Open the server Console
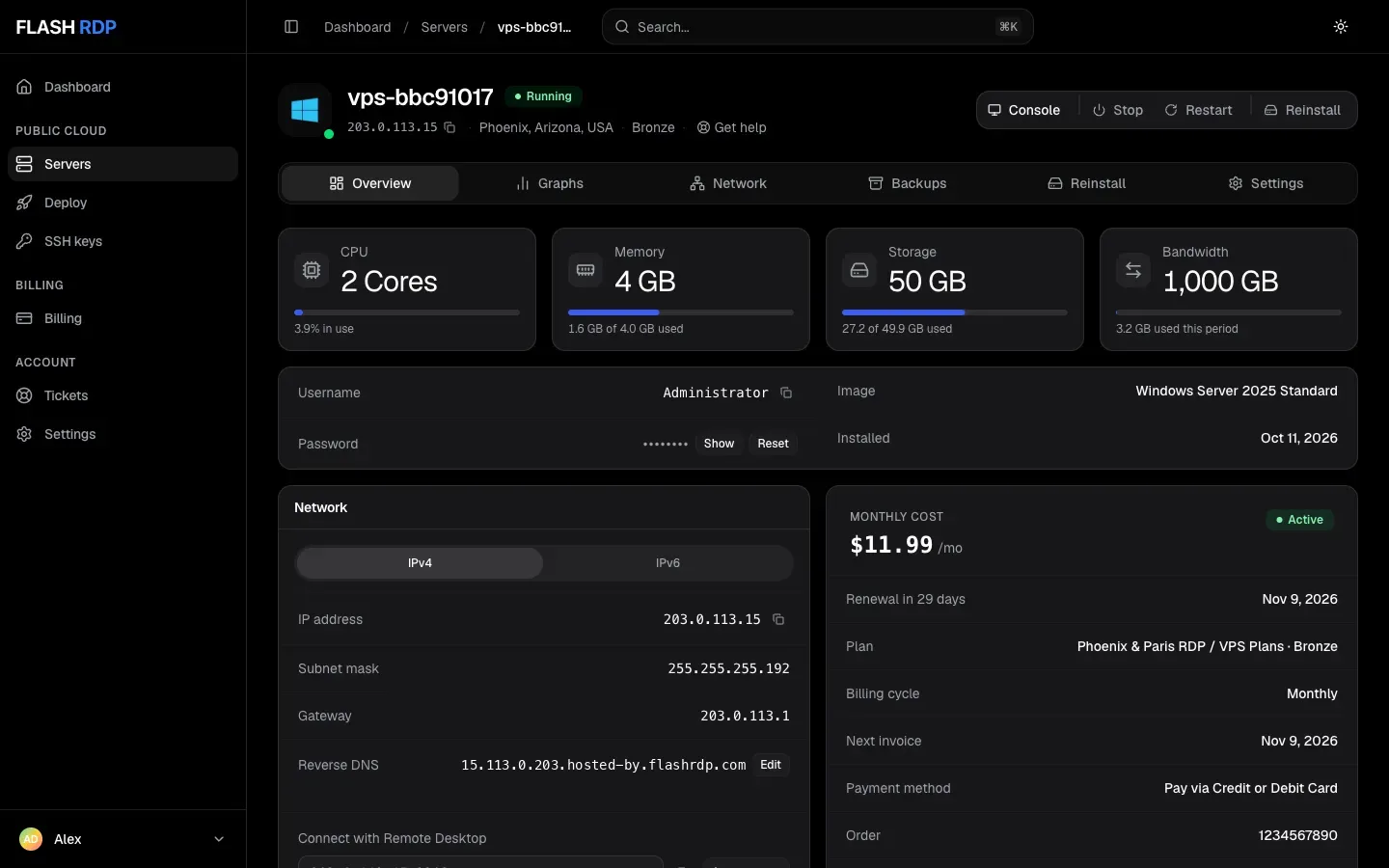 1024,110
